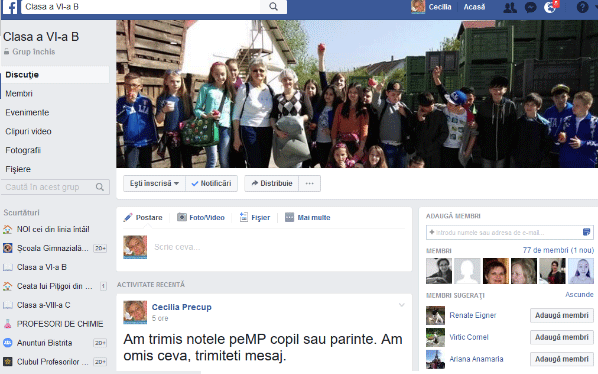
Task: Click the Distribuie share button
Action: [x=272, y=183]
